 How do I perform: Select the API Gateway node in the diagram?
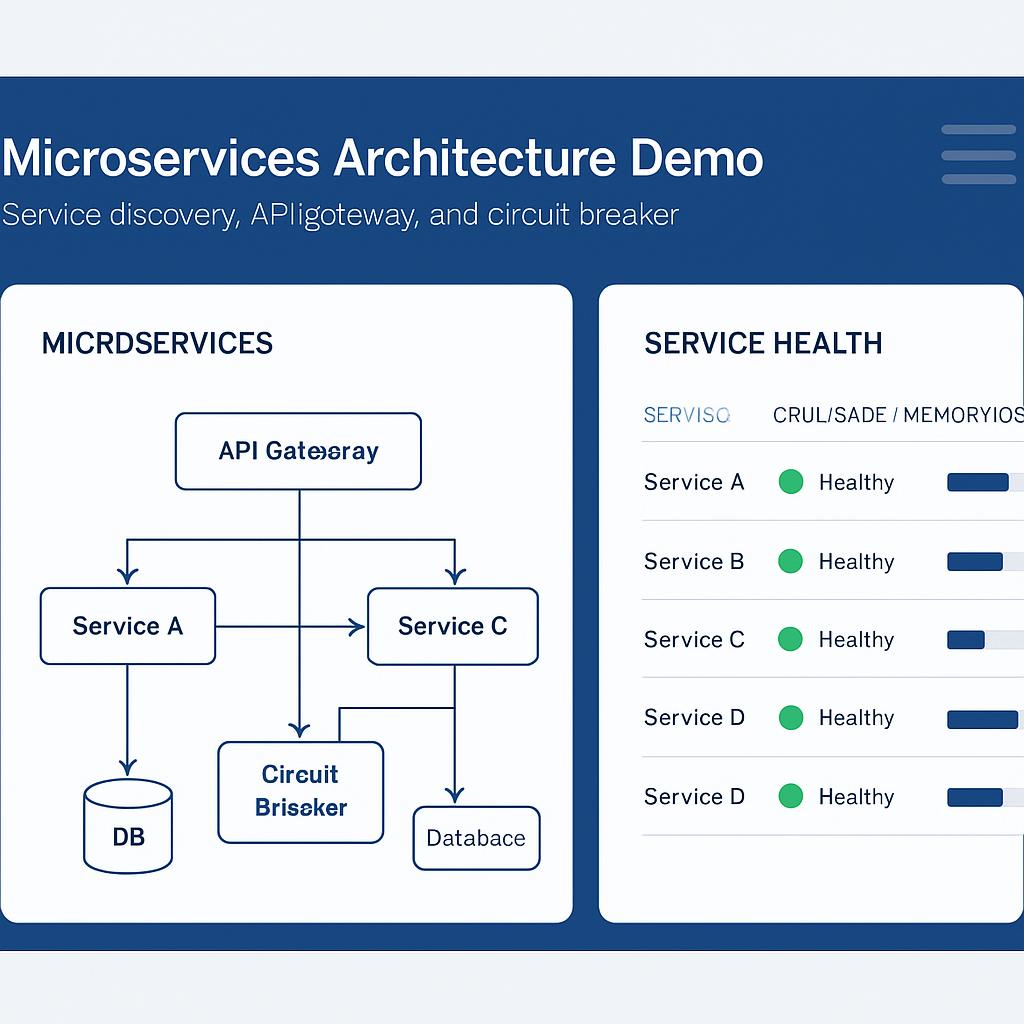tap(298, 451)
